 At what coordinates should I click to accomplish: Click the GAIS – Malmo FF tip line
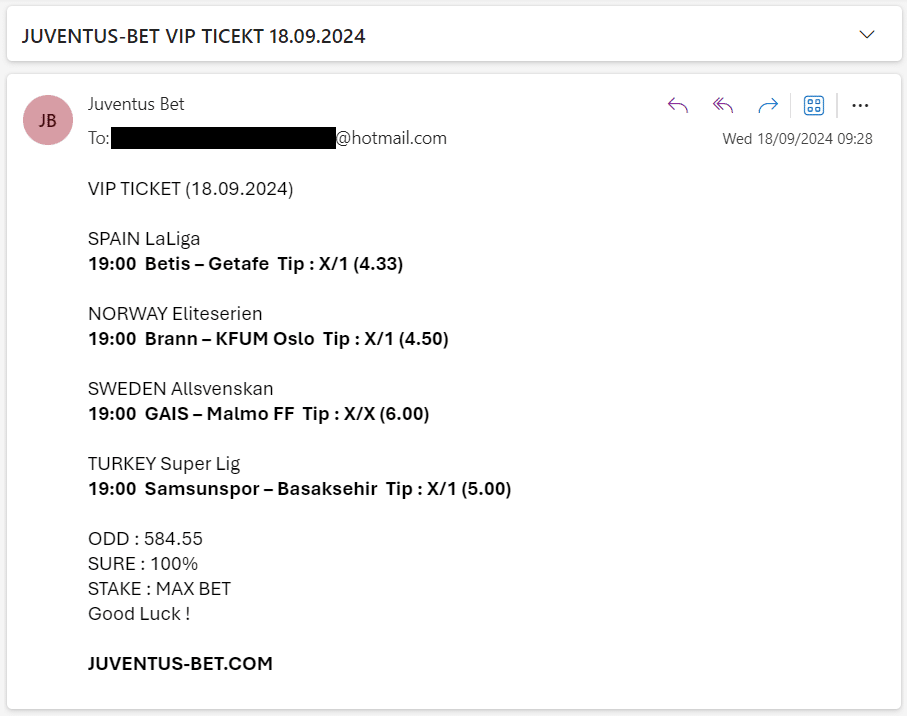coord(258,414)
